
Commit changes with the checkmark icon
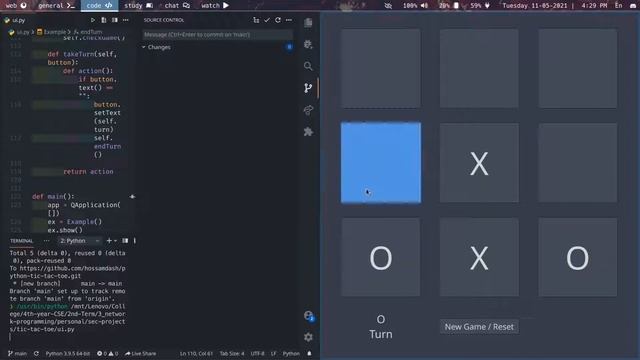[x=267, y=20]
